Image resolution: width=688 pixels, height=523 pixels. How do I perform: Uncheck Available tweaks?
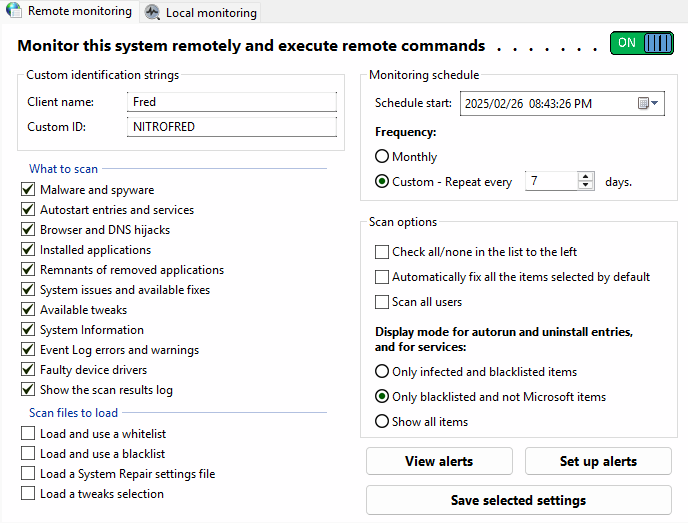click(28, 310)
